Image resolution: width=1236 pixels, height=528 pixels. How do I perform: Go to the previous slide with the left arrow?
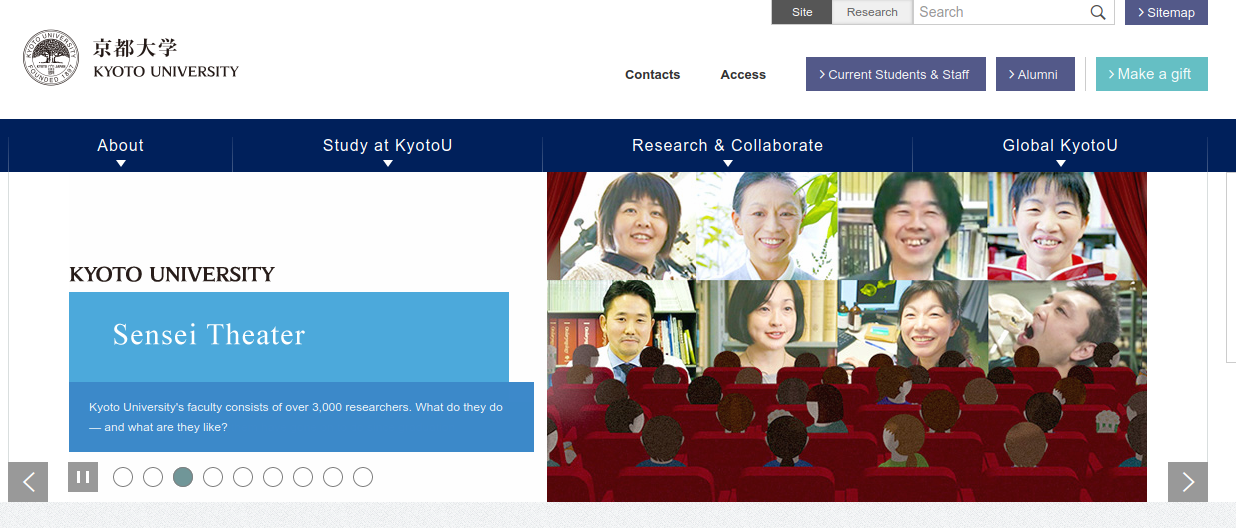tap(28, 482)
